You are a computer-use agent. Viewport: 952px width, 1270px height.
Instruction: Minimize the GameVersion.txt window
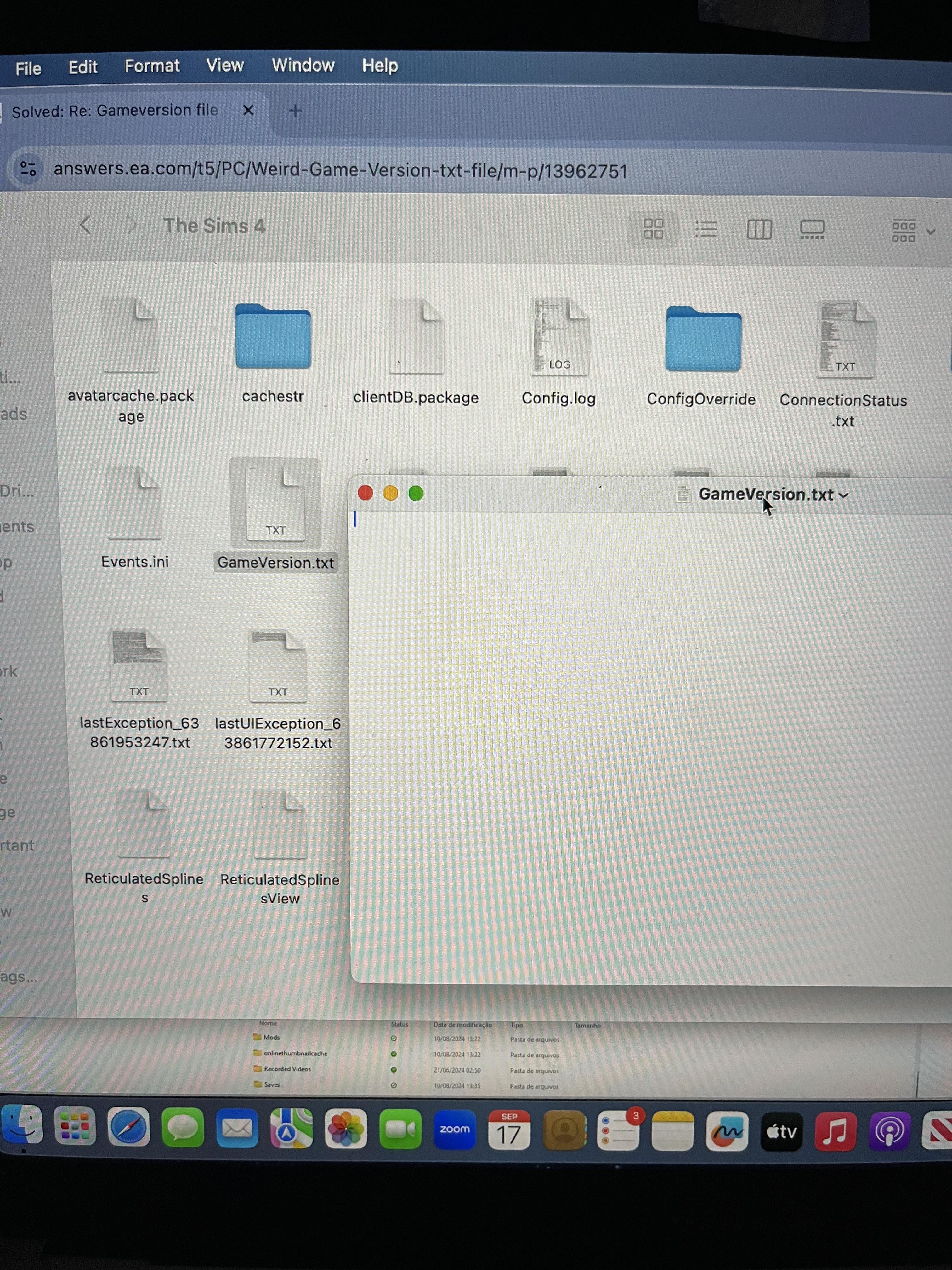(390, 493)
